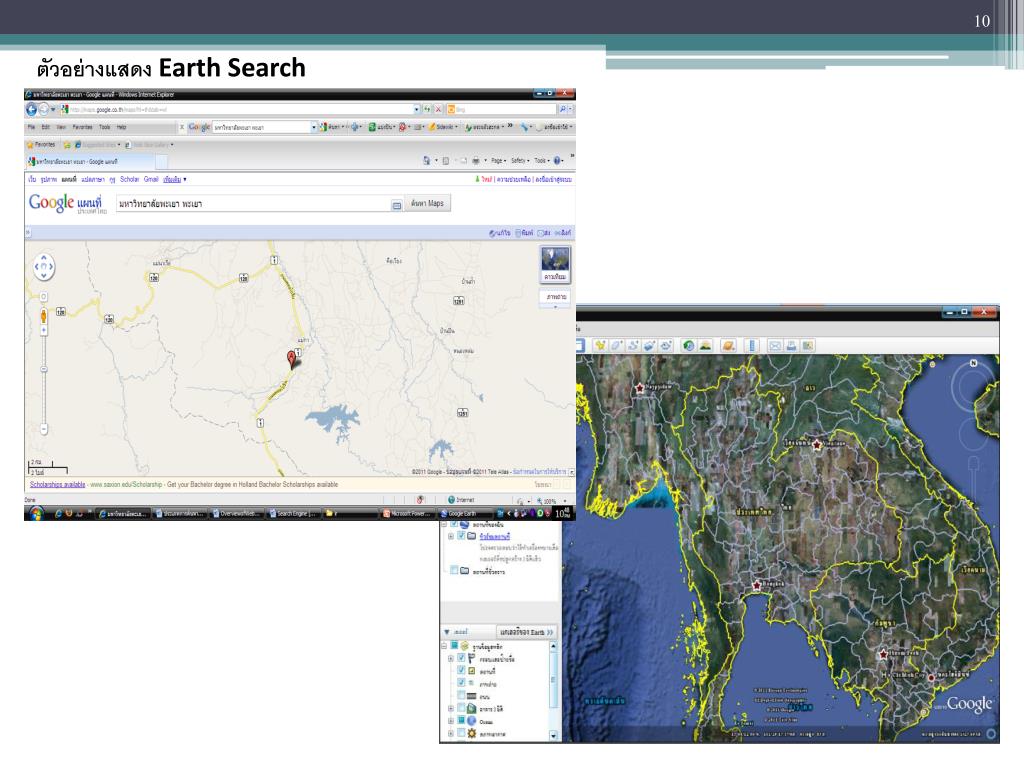Image resolution: width=1024 pixels, height=768 pixels.
Task: Click the Internet Explorer Back button
Action: coord(31,110)
